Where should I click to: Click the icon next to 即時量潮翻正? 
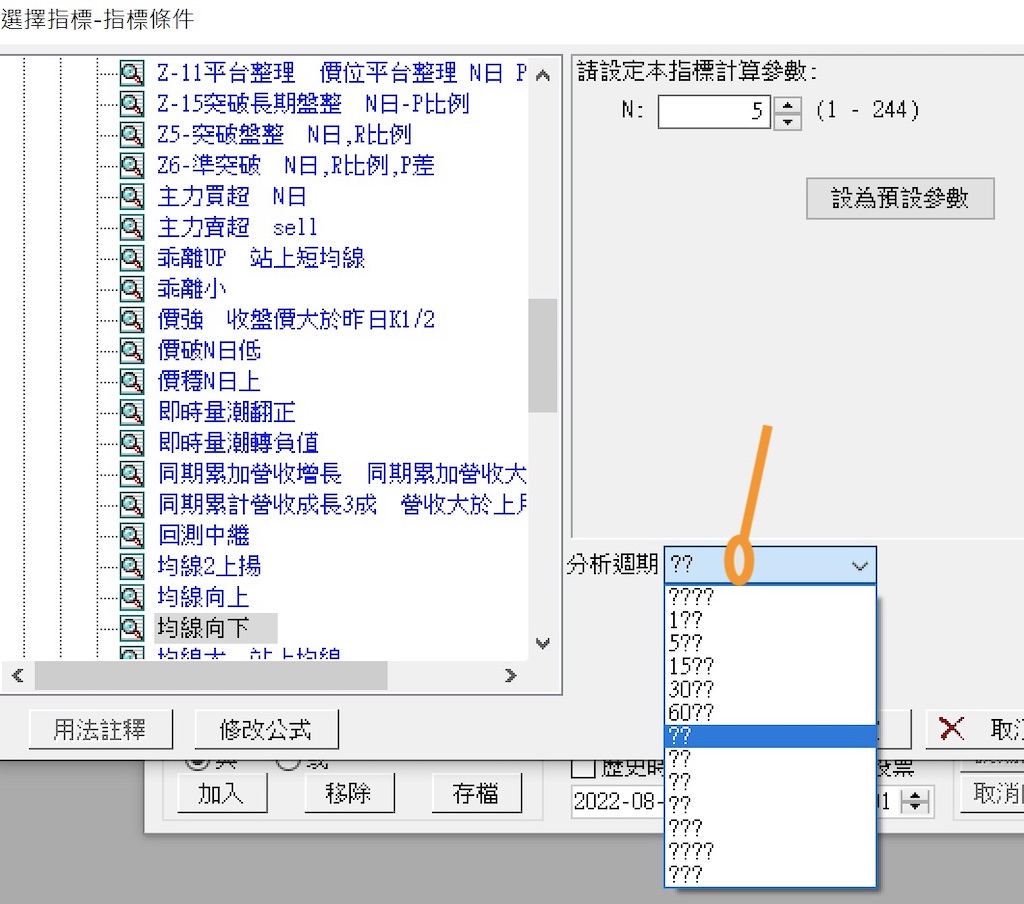(x=131, y=412)
